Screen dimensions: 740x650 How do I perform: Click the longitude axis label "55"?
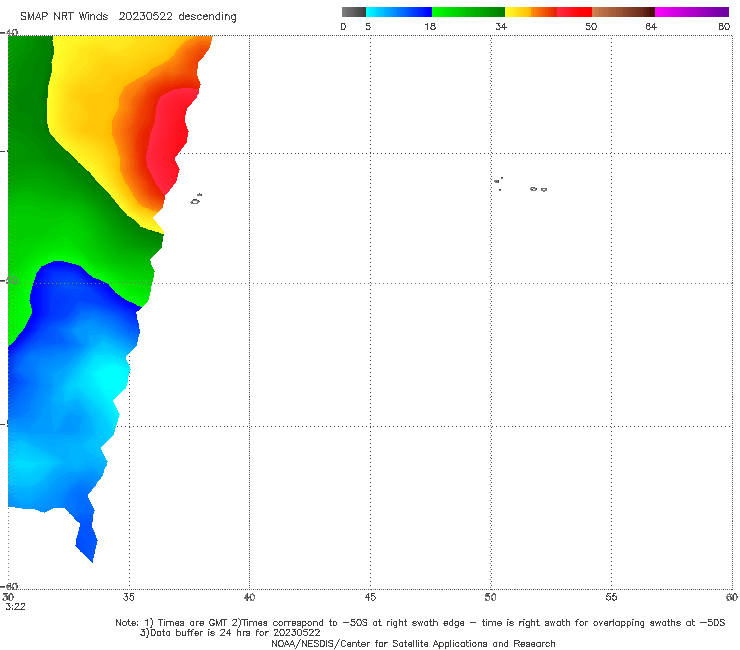[x=611, y=597]
